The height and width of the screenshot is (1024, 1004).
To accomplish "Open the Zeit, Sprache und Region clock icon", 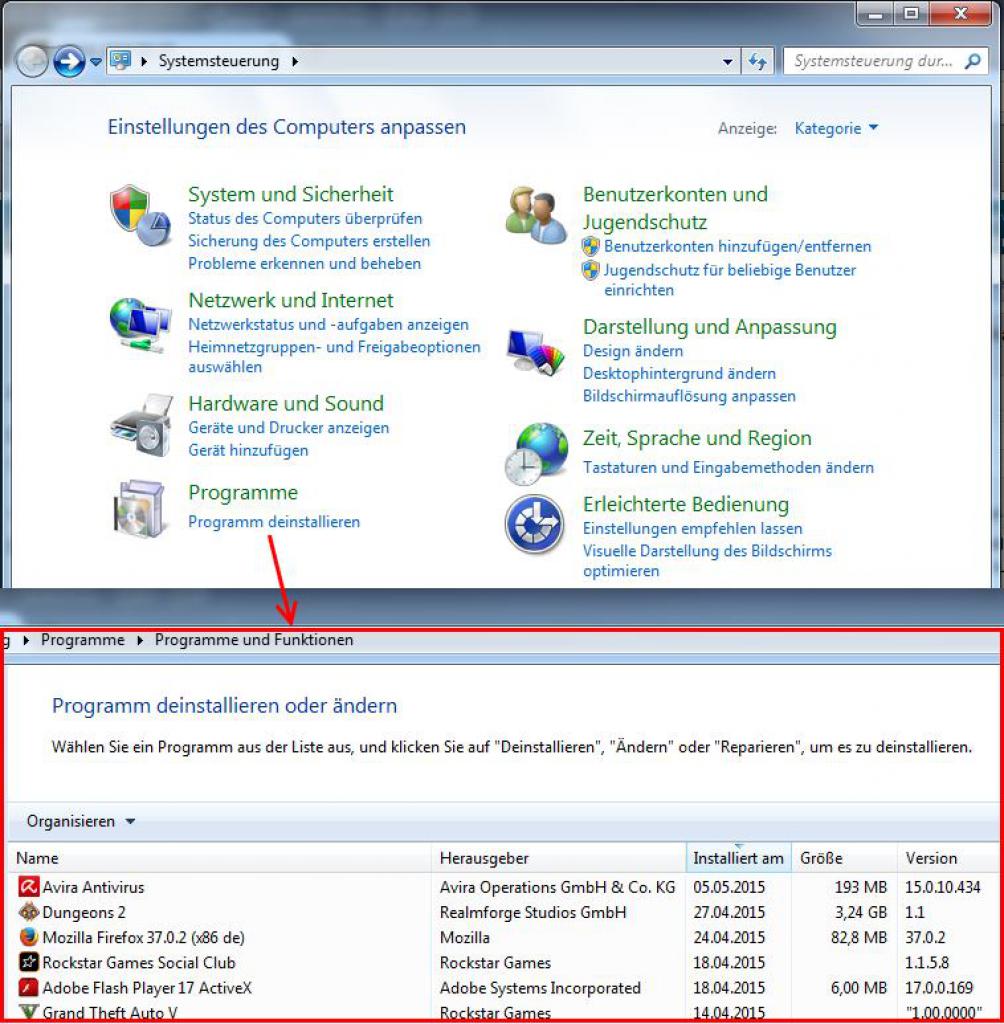I will point(536,454).
